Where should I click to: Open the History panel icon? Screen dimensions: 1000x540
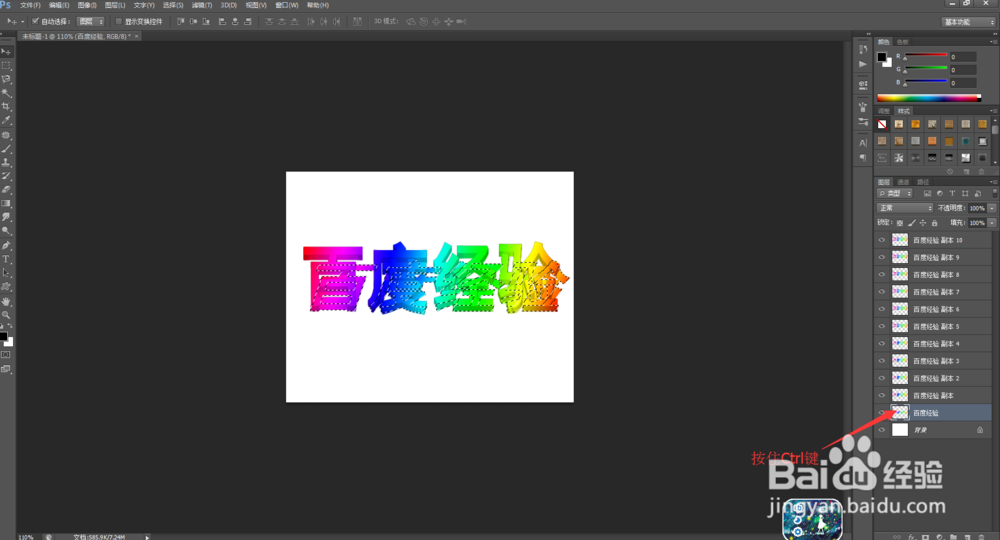click(863, 50)
